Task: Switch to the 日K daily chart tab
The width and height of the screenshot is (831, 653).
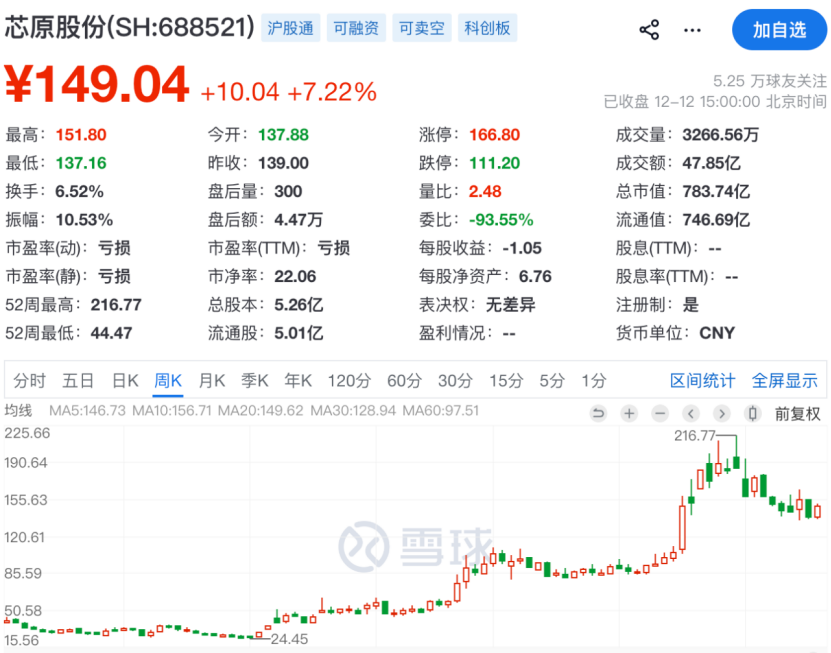Action: (x=121, y=380)
